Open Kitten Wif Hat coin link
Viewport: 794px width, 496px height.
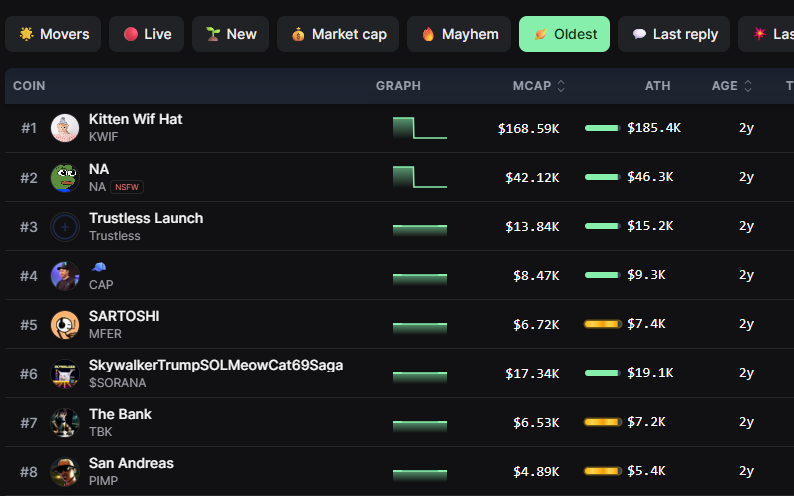[x=135, y=119]
